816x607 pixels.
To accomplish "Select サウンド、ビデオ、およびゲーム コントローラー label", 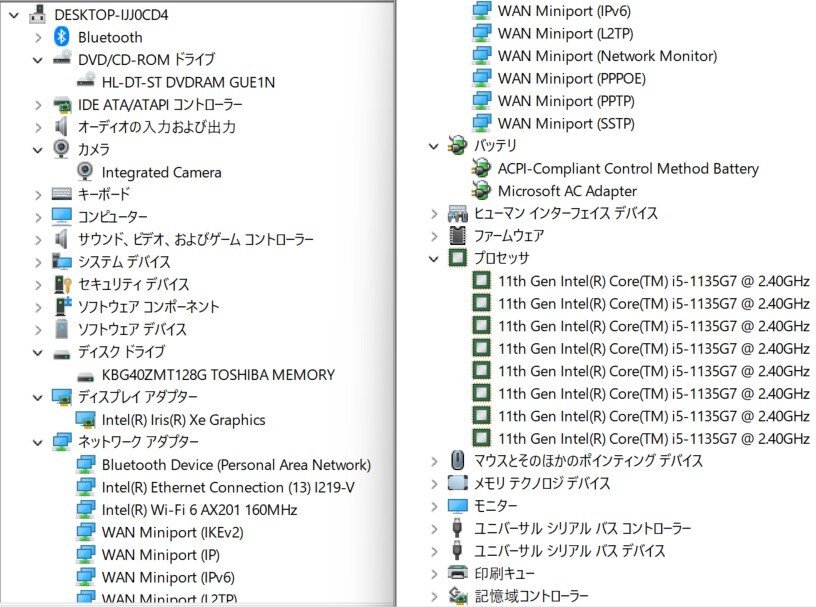I will (196, 239).
